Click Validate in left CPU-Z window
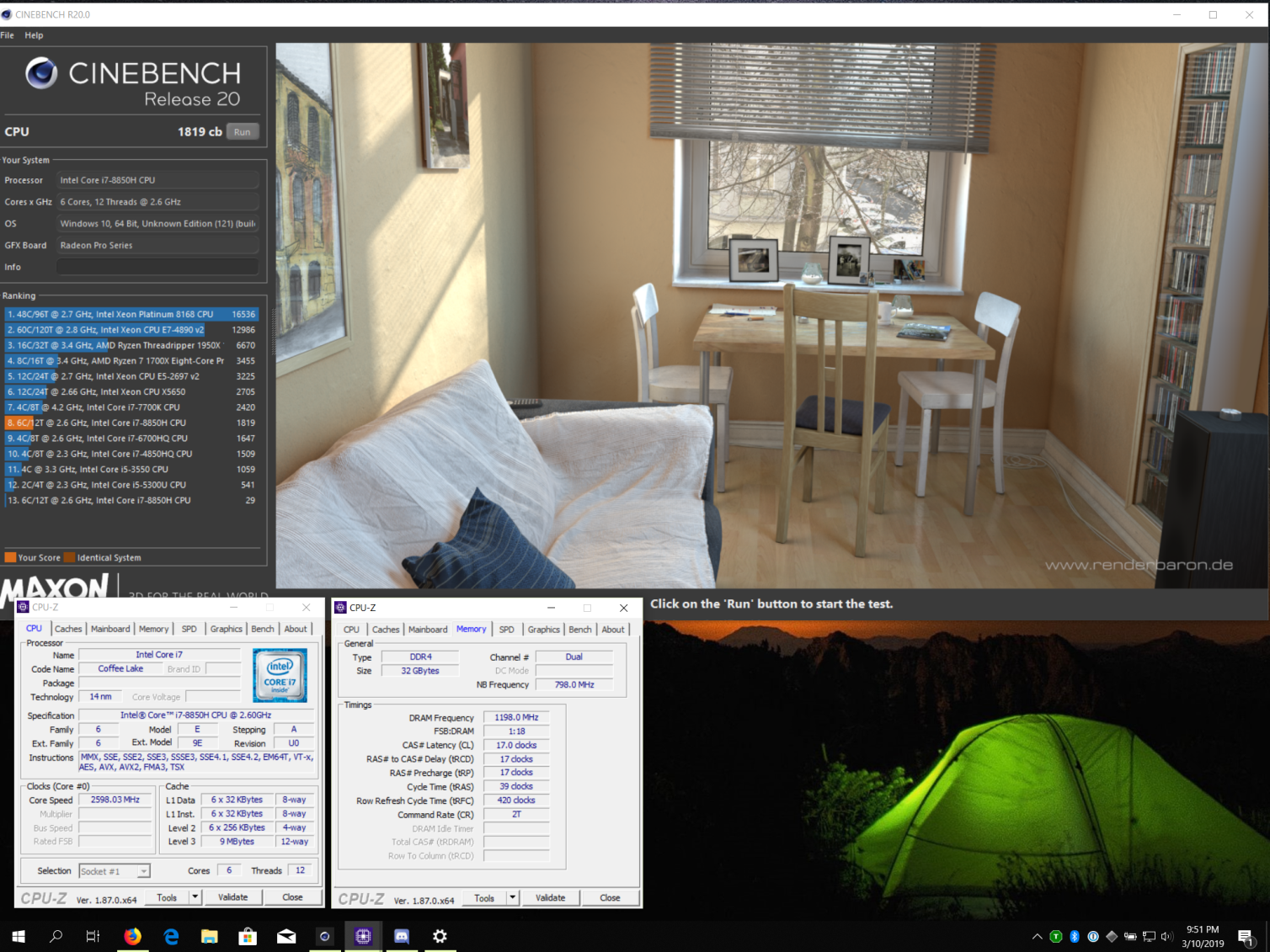Screen dimensions: 1270x952 pos(232,897)
